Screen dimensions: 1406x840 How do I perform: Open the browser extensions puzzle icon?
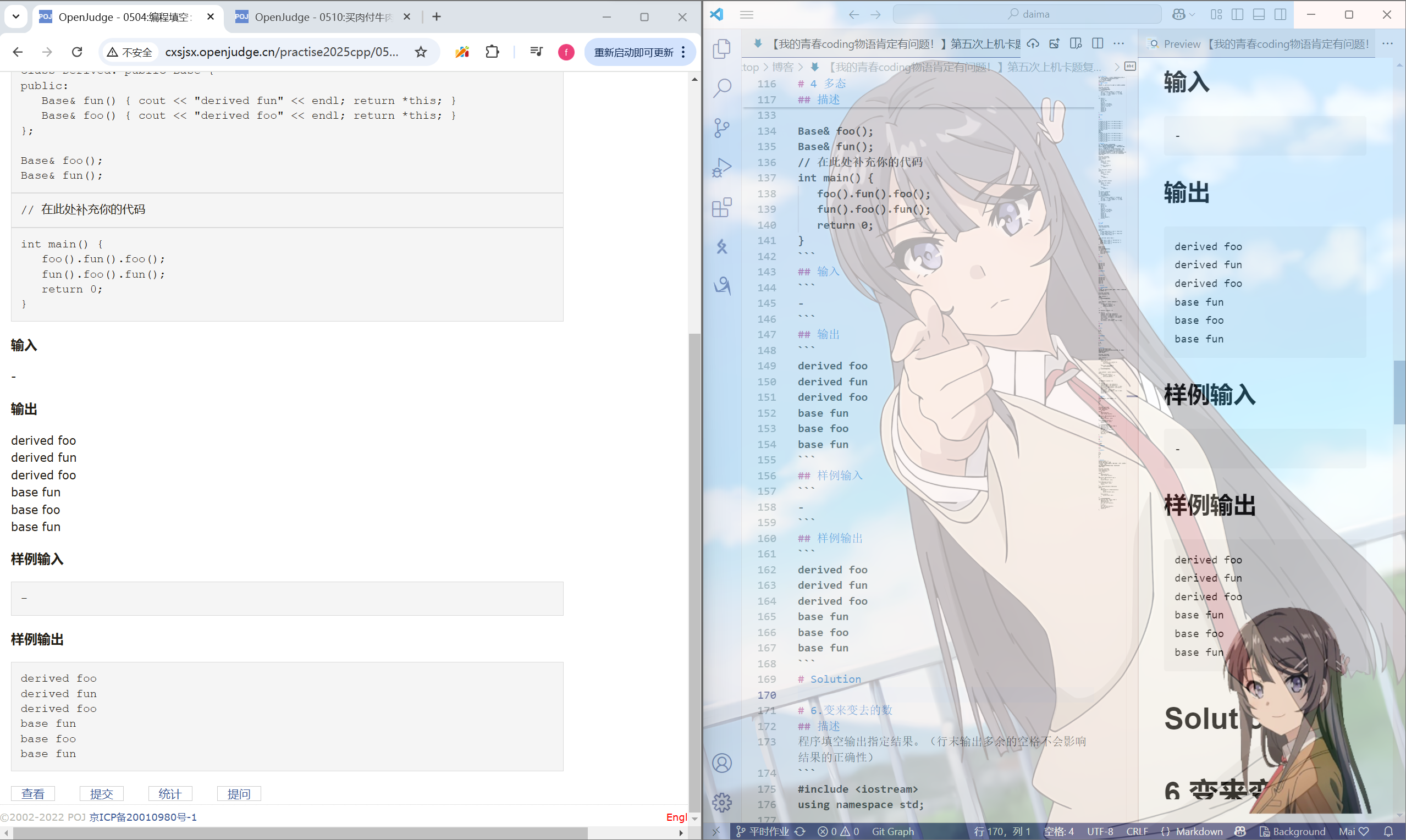tap(492, 52)
